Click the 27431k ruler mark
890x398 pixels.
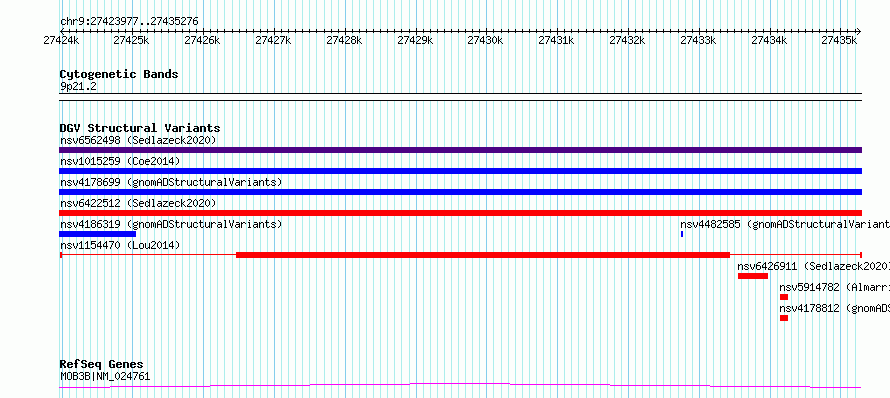pos(556,40)
